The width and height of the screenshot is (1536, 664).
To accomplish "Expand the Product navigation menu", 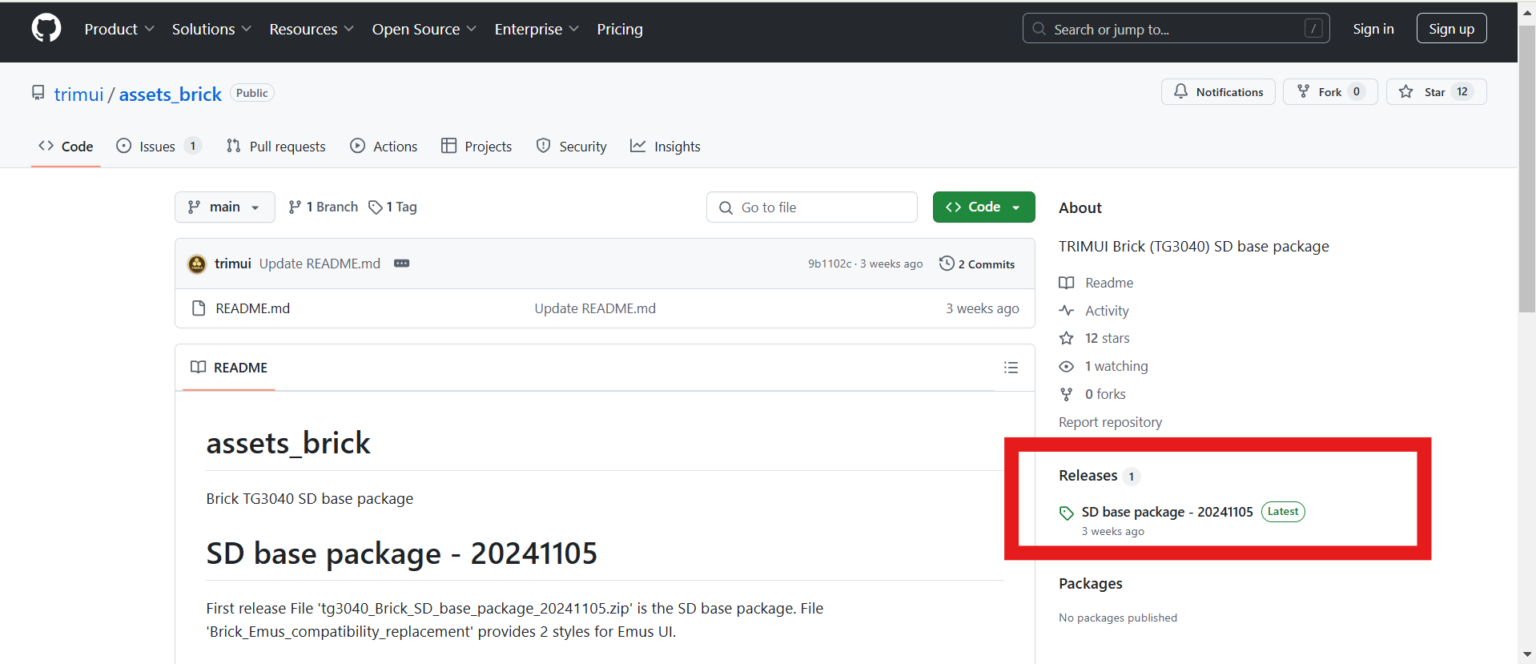I will tap(119, 29).
